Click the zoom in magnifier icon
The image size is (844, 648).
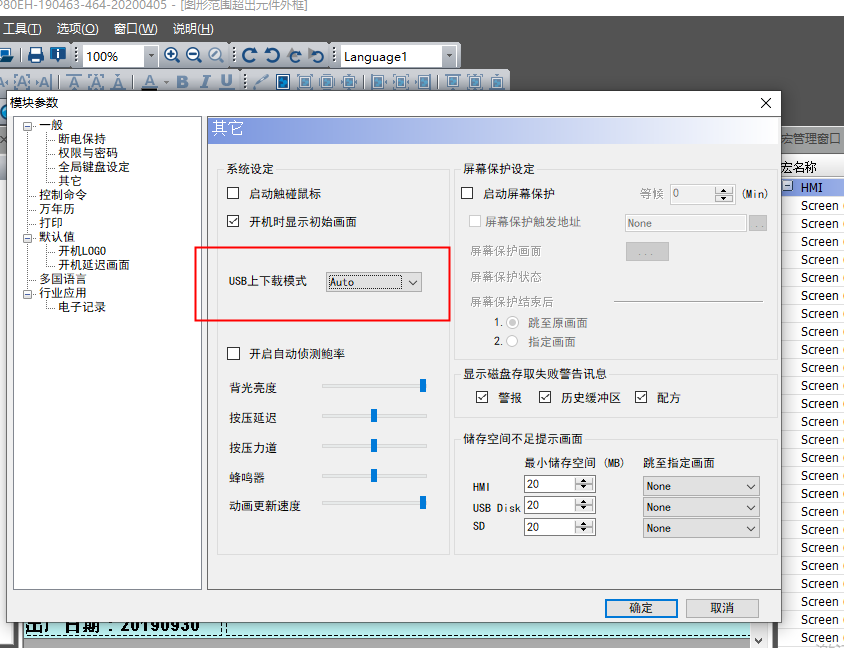pyautogui.click(x=172, y=56)
